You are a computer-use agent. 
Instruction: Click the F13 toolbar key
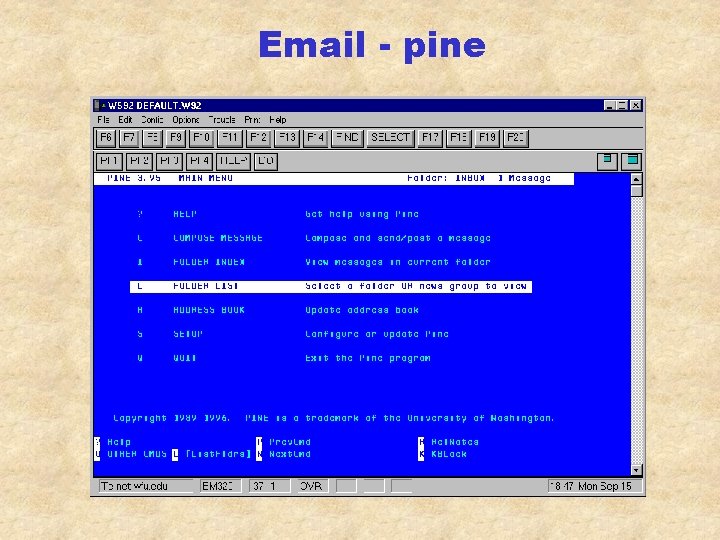tap(287, 138)
